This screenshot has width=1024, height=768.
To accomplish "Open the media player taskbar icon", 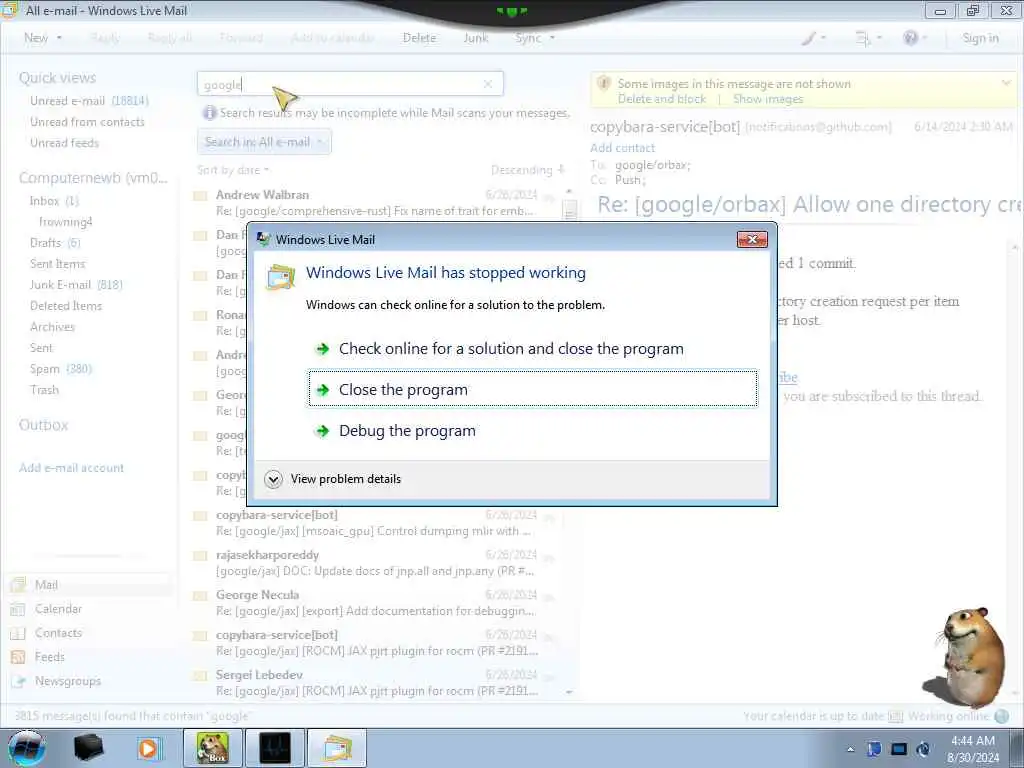I will pyautogui.click(x=149, y=748).
